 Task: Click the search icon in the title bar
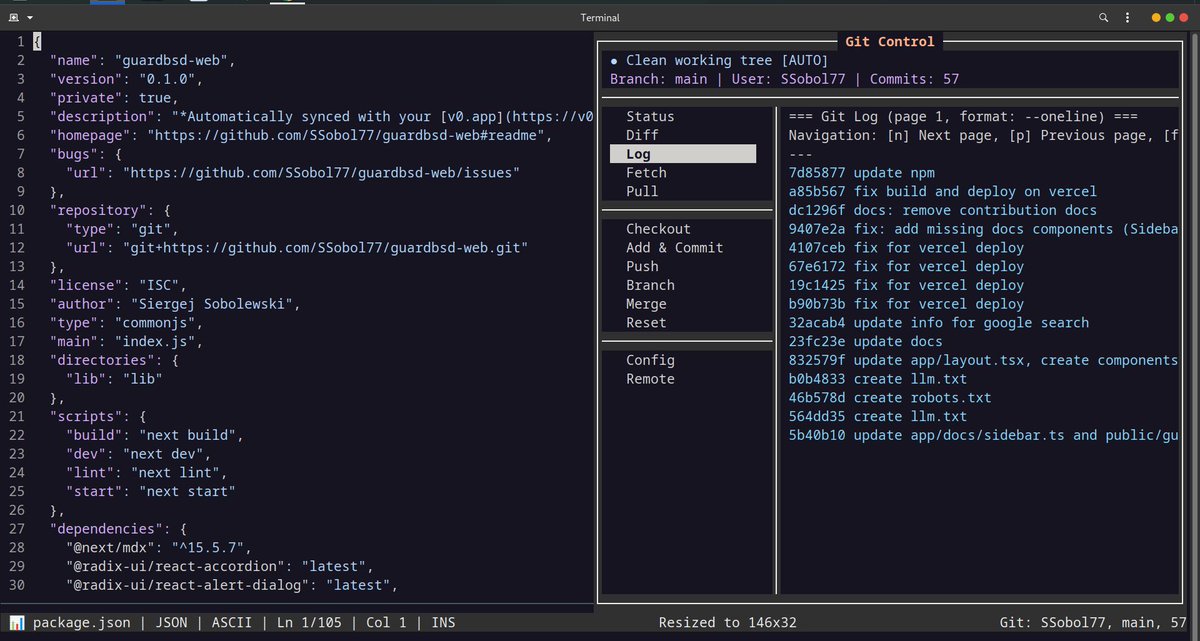[x=1103, y=18]
